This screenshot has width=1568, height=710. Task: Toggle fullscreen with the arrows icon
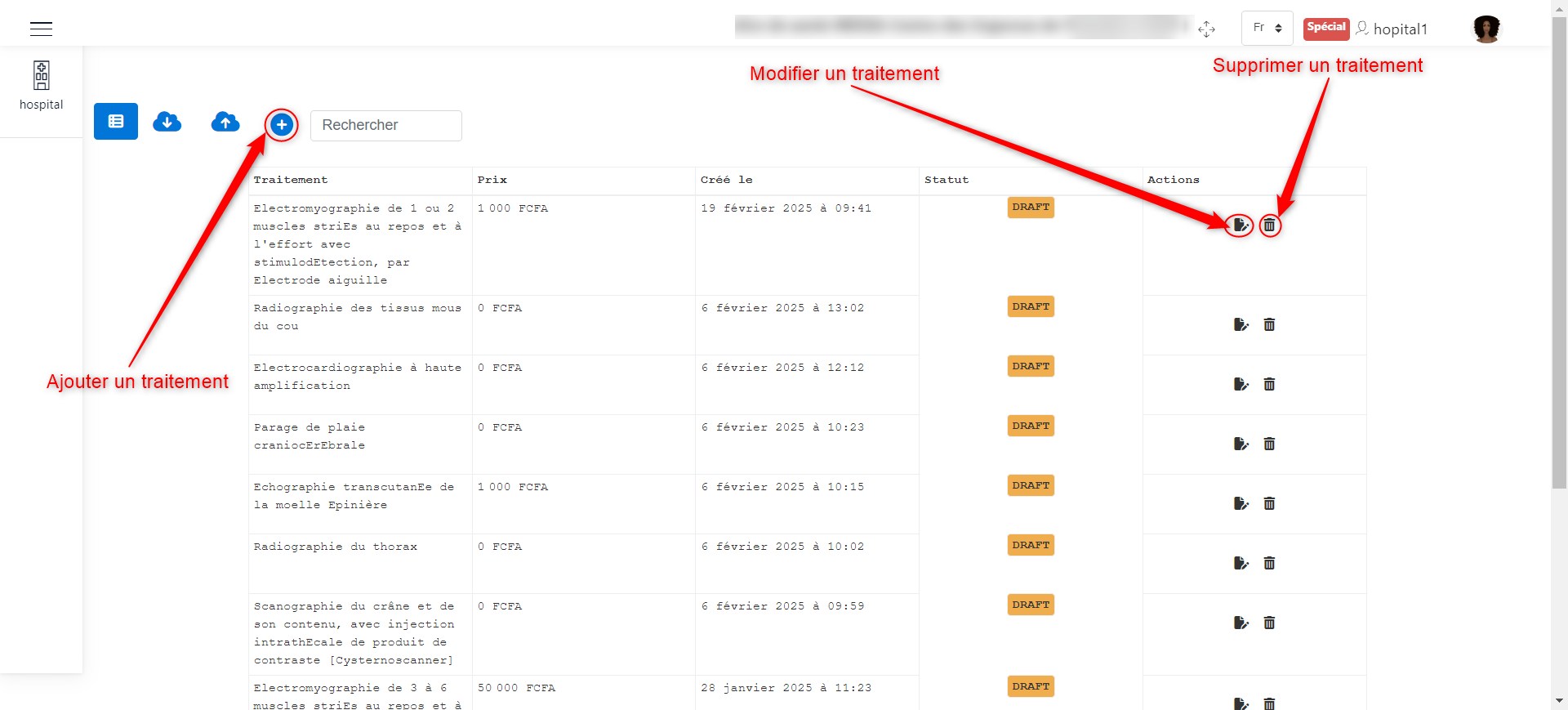[x=1206, y=29]
